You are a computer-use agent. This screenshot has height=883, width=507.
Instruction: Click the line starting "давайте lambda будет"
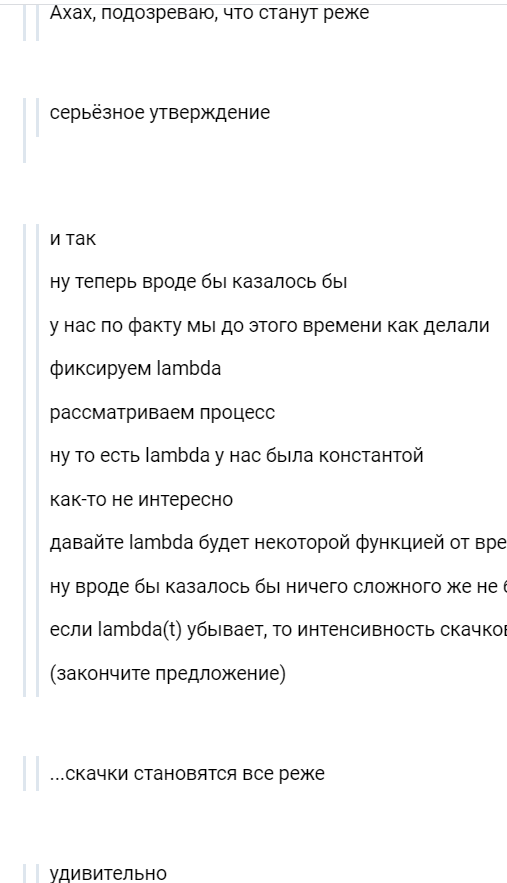point(278,542)
